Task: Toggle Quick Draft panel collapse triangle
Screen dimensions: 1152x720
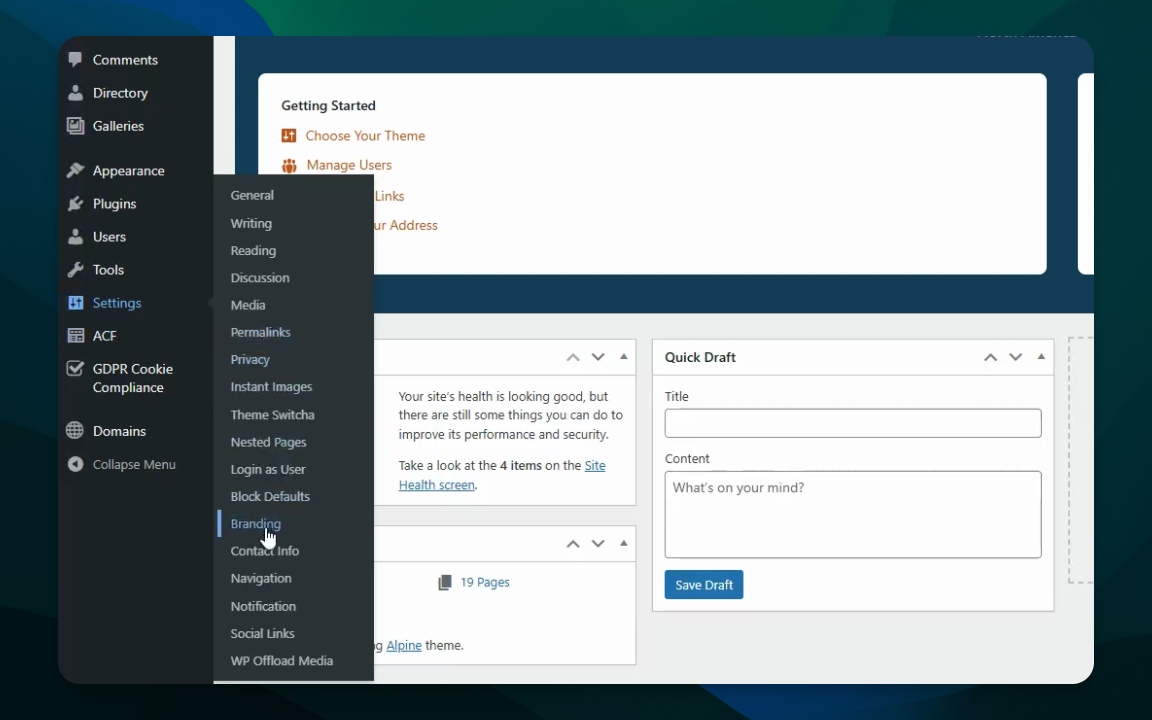Action: click(1041, 356)
